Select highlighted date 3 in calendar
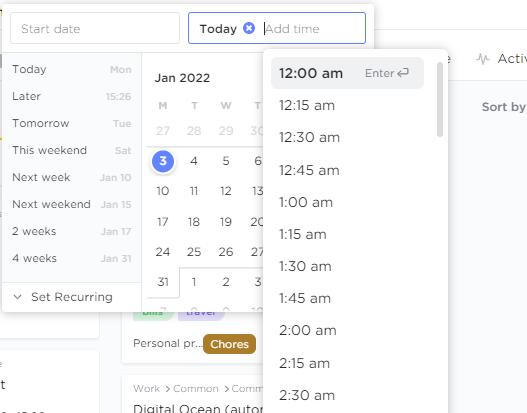 tap(163, 161)
